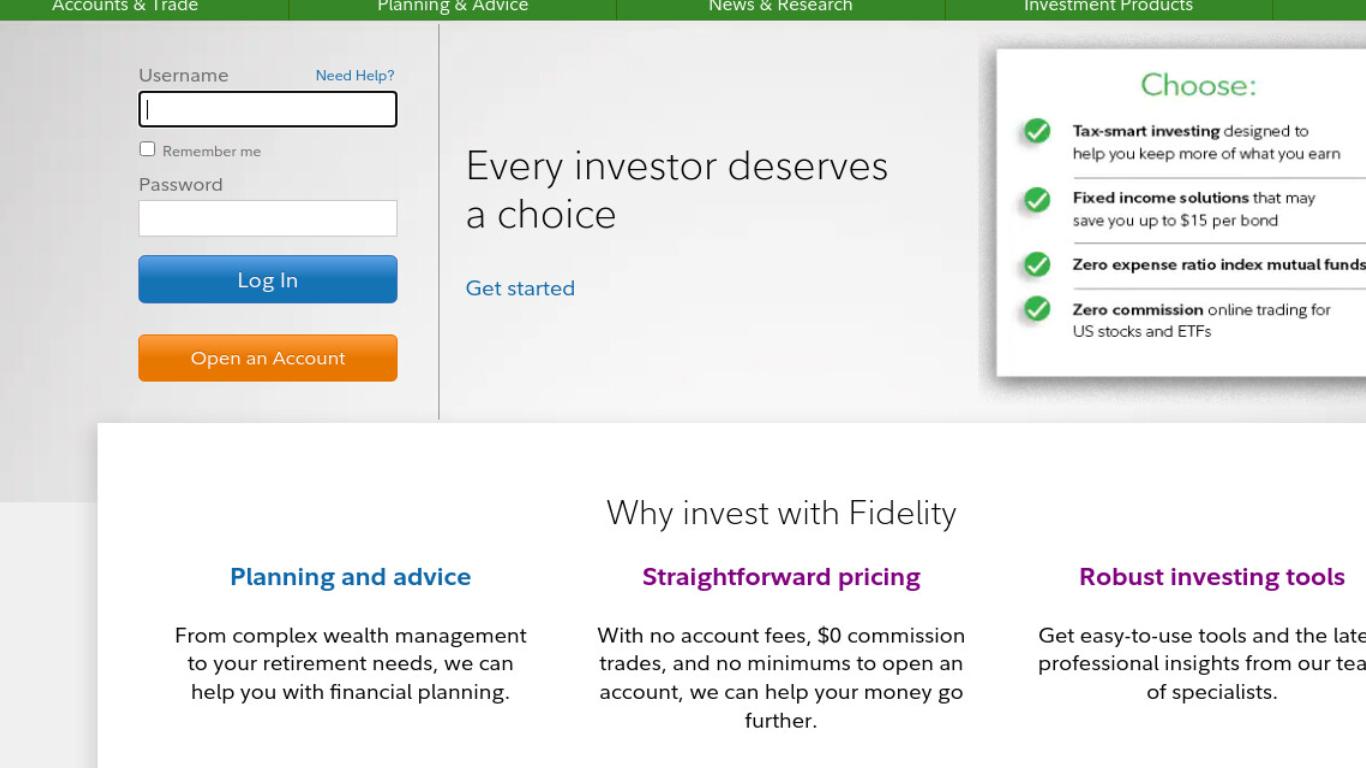Focus the Username input field

[268, 109]
